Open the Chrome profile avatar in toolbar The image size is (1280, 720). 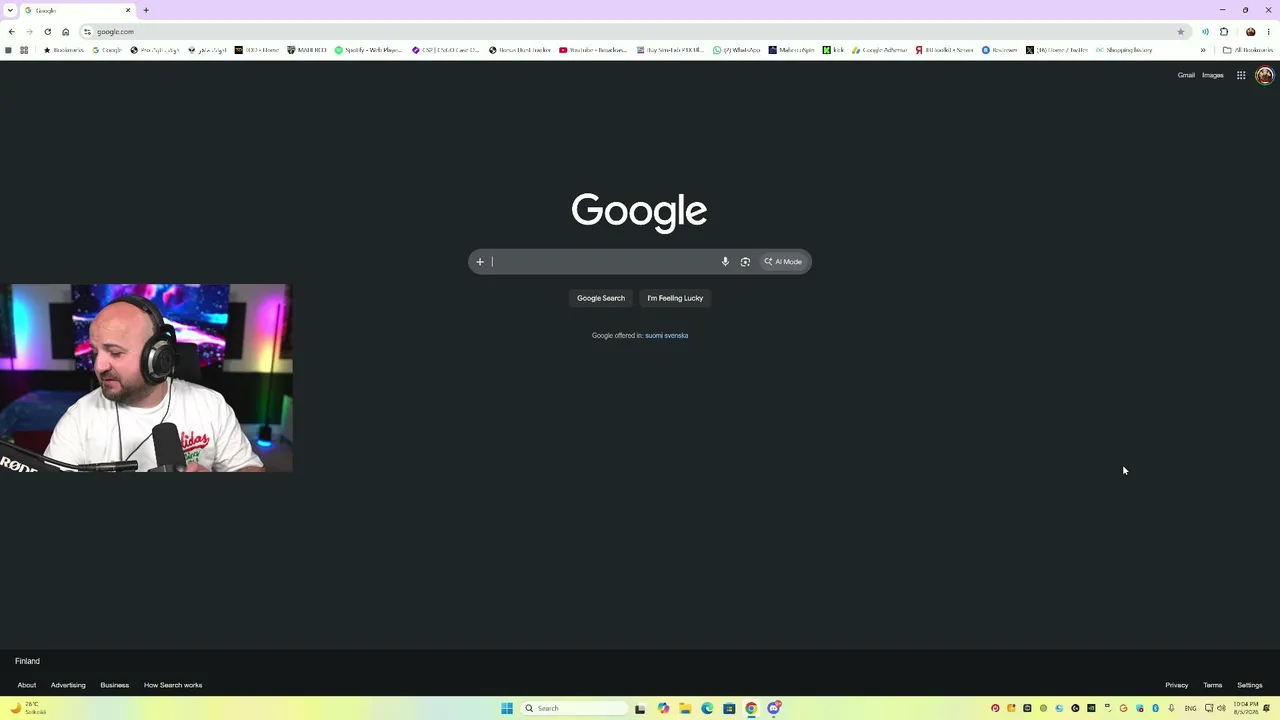[x=1250, y=32]
